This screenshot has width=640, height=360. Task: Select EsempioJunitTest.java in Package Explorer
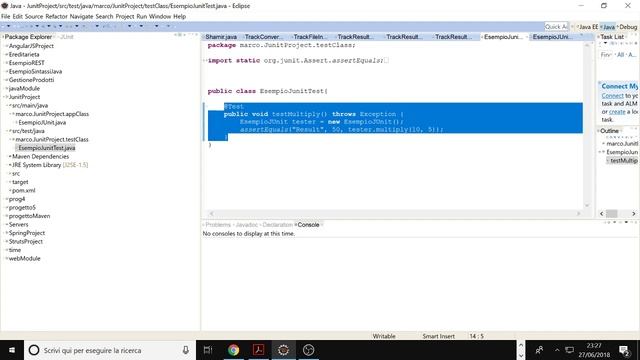[x=47, y=148]
